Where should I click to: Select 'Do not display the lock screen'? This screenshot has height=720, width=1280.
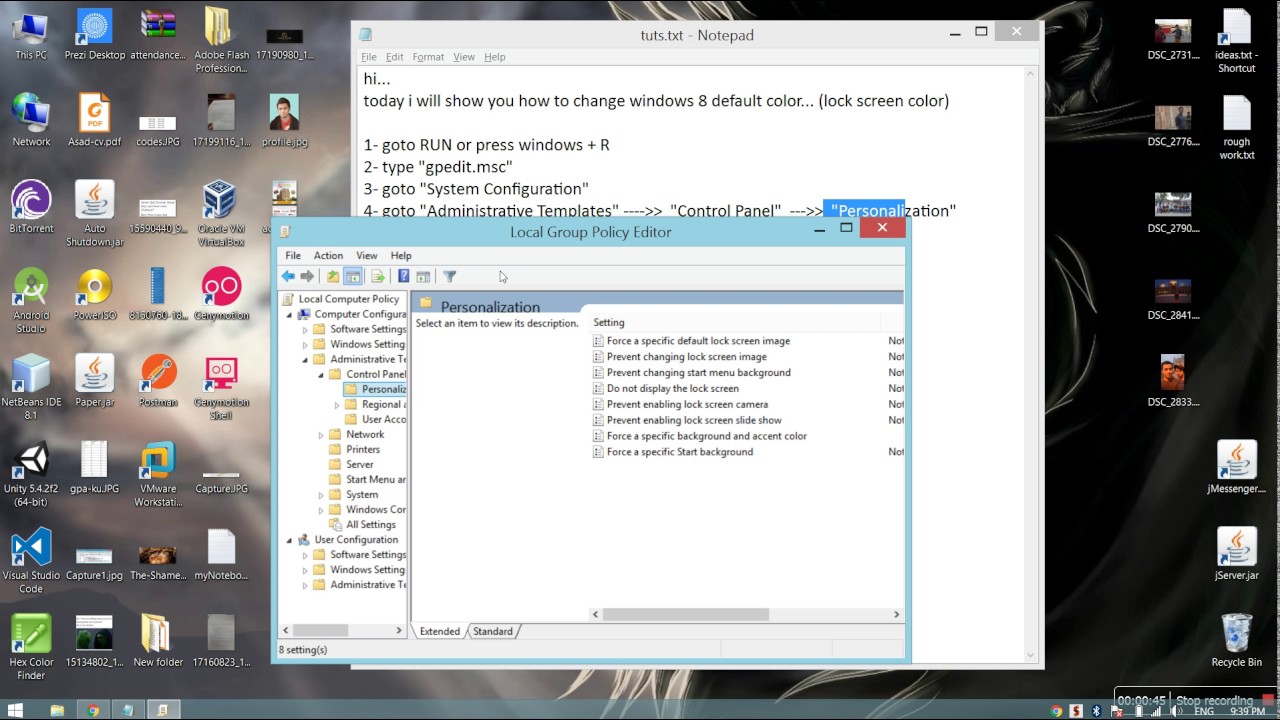coord(665,389)
